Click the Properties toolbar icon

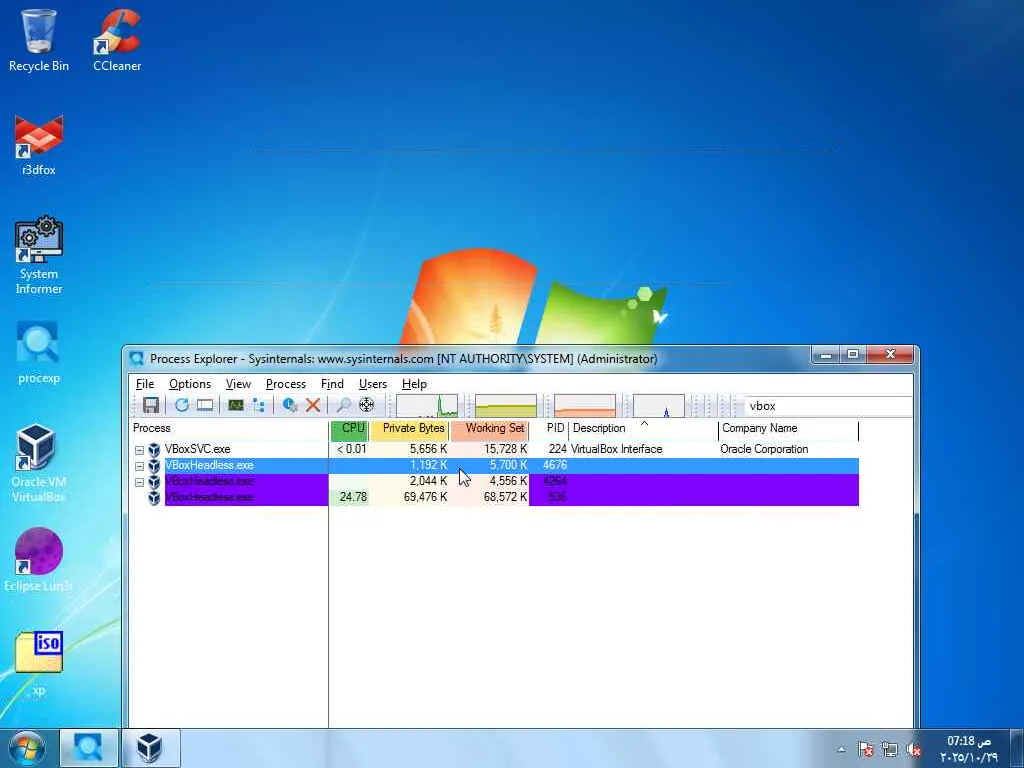pos(289,406)
